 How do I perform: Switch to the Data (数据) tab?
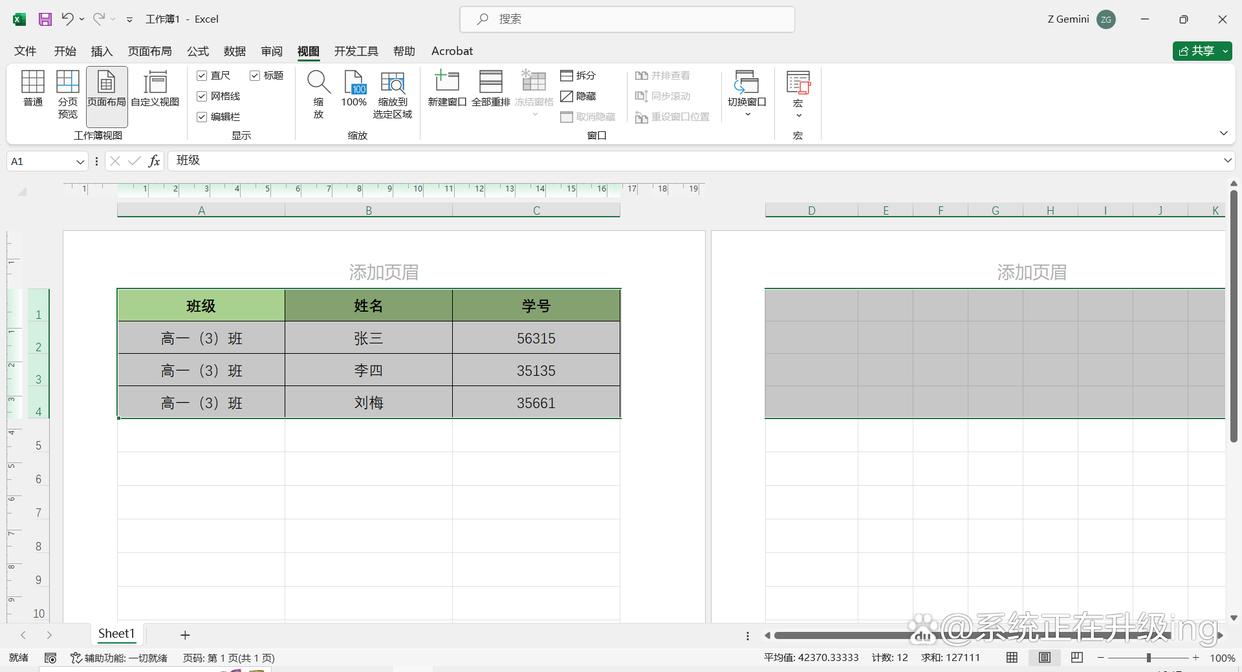point(235,51)
